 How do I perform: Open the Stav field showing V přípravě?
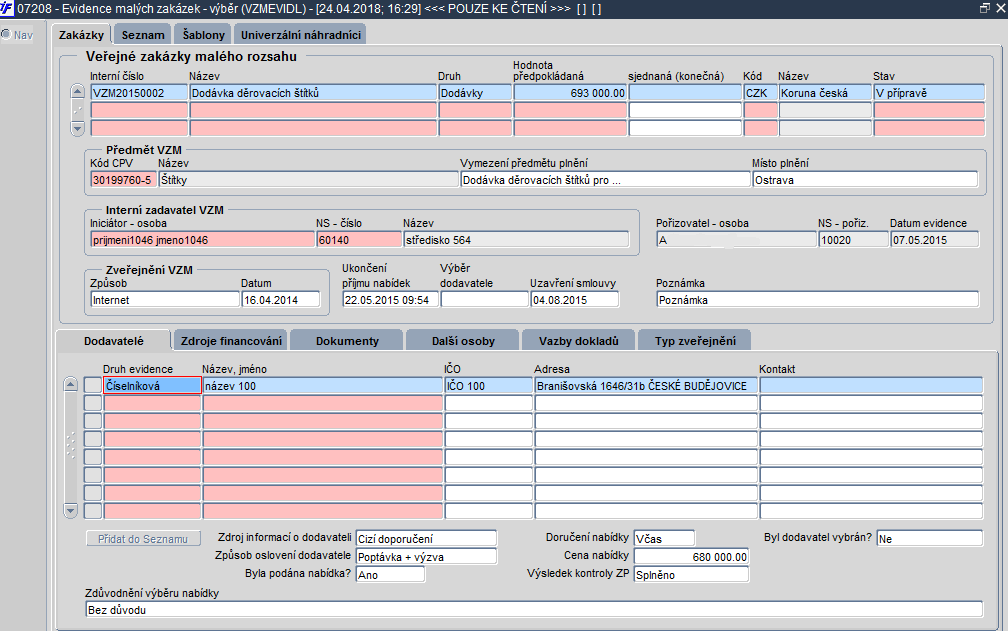(x=927, y=92)
